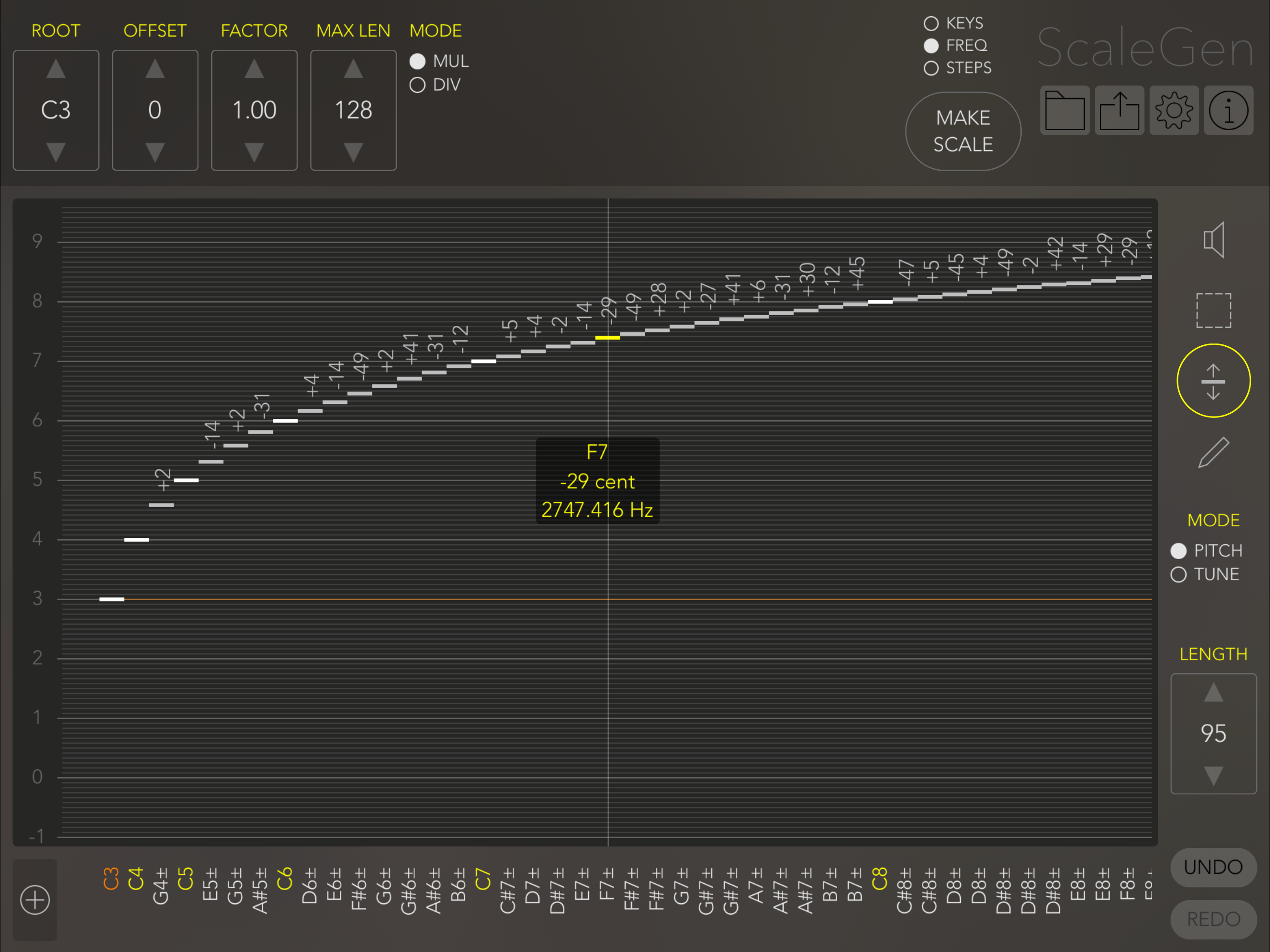Viewport: 1270px width, 952px height.
Task: Select the C6 note bar in graph
Action: (285, 421)
